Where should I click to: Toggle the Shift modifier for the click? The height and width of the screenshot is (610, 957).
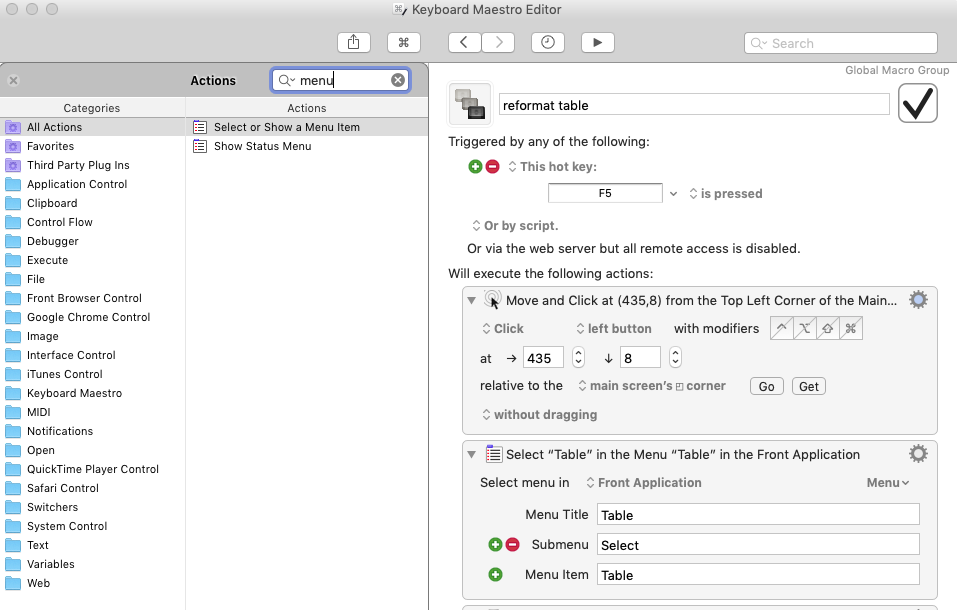pyautogui.click(x=828, y=329)
